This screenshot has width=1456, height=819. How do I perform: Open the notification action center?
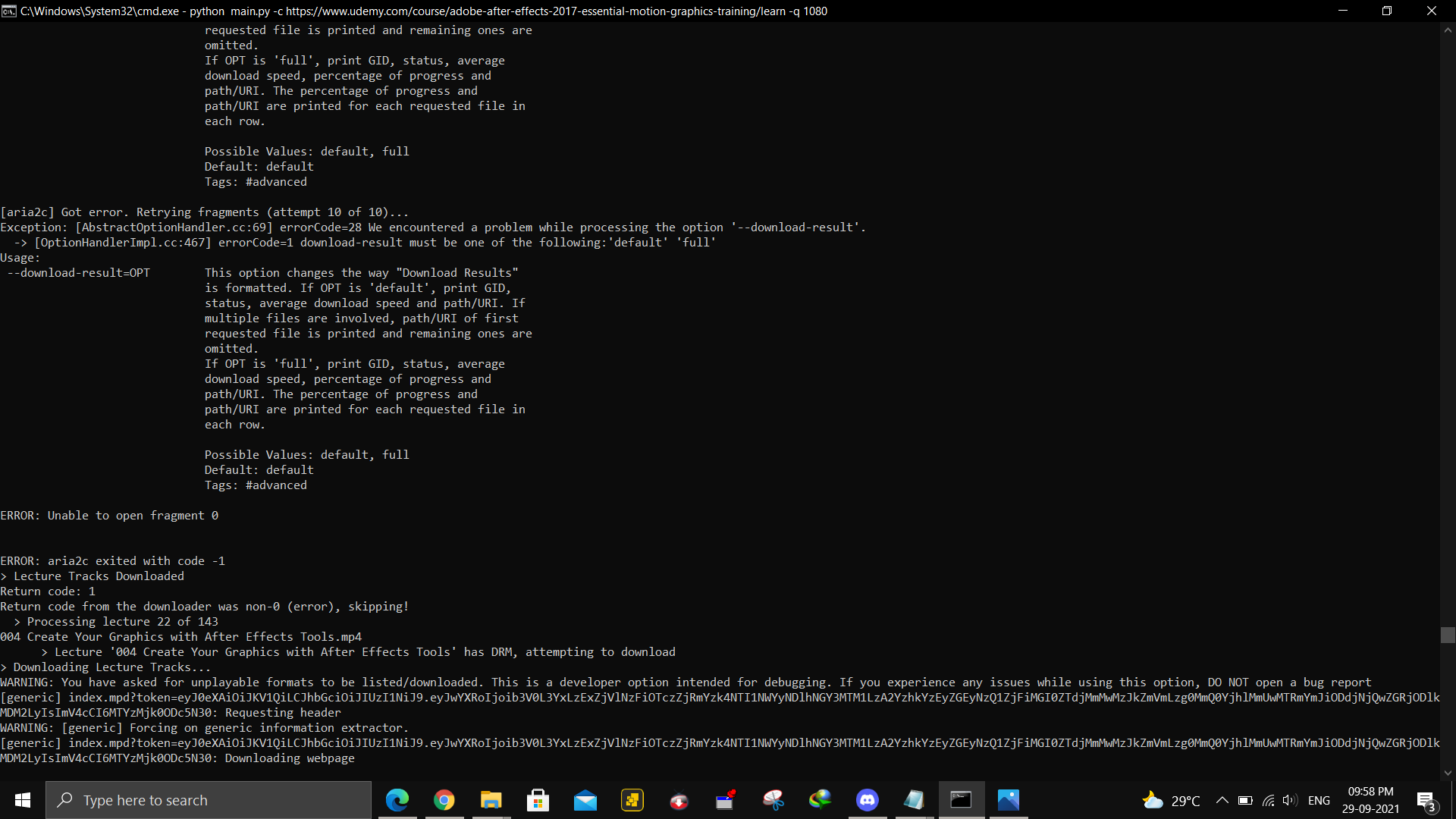tap(1426, 800)
